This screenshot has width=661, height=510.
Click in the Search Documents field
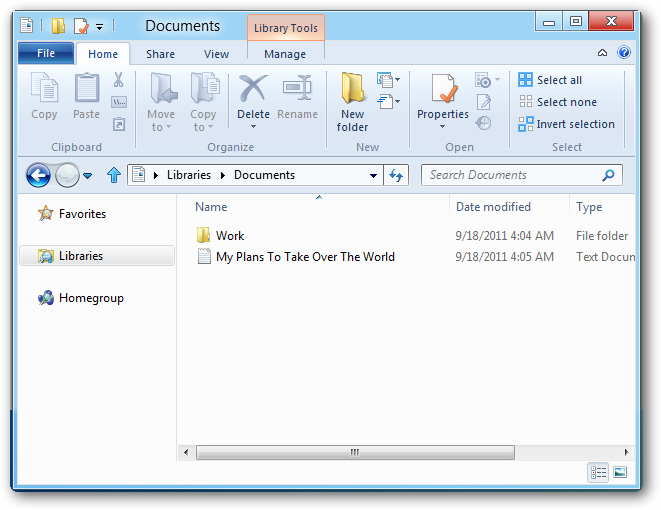tap(521, 175)
